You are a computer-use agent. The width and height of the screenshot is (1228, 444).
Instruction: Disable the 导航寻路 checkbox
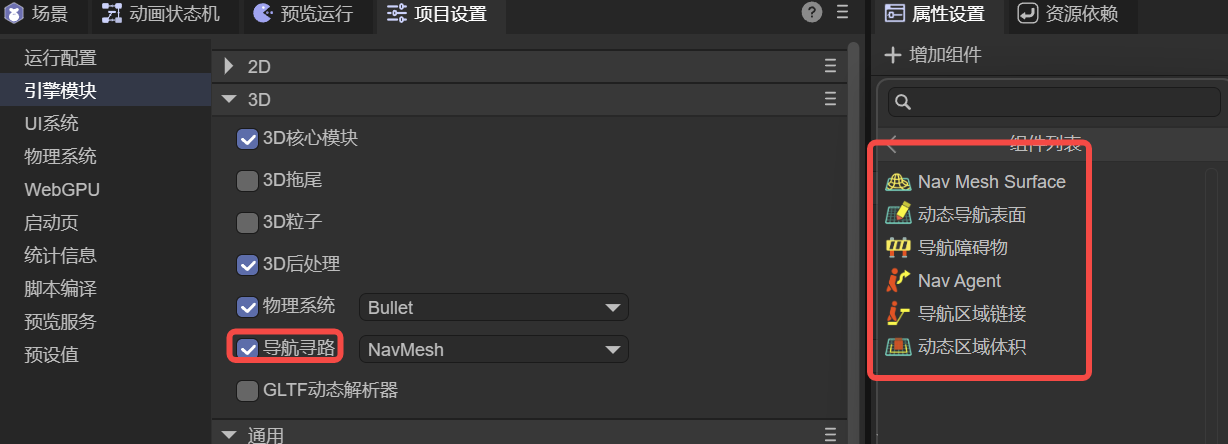point(247,349)
